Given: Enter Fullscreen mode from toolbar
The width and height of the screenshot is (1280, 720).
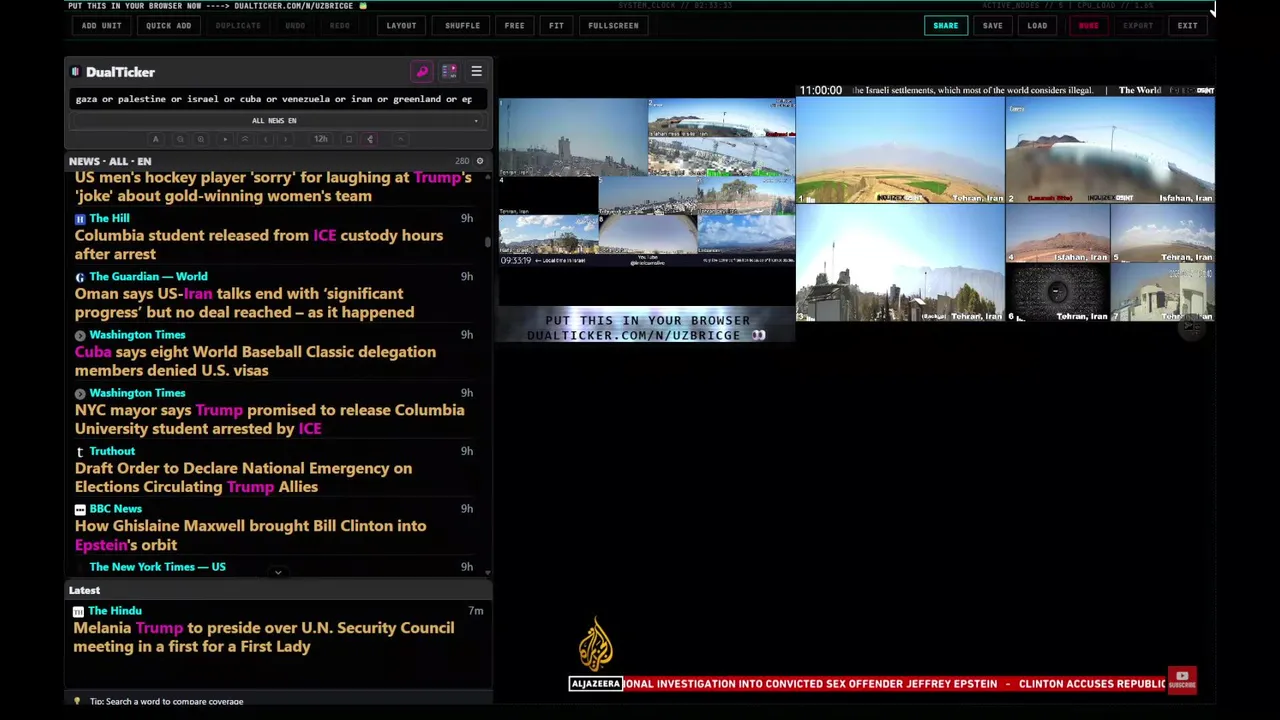Looking at the screenshot, I should point(614,26).
